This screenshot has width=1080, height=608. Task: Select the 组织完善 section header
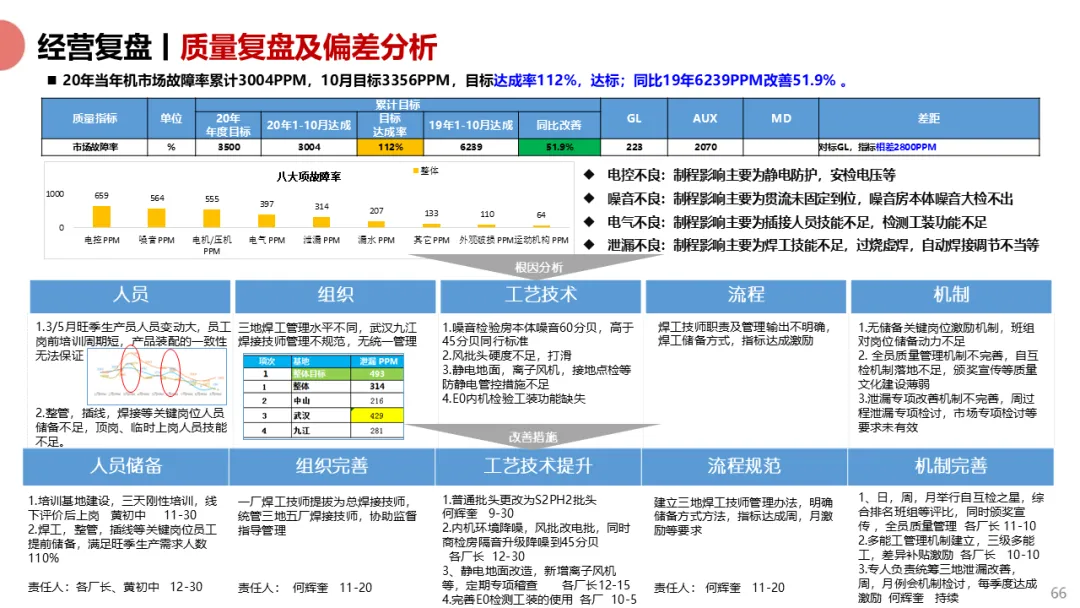pyautogui.click(x=332, y=466)
